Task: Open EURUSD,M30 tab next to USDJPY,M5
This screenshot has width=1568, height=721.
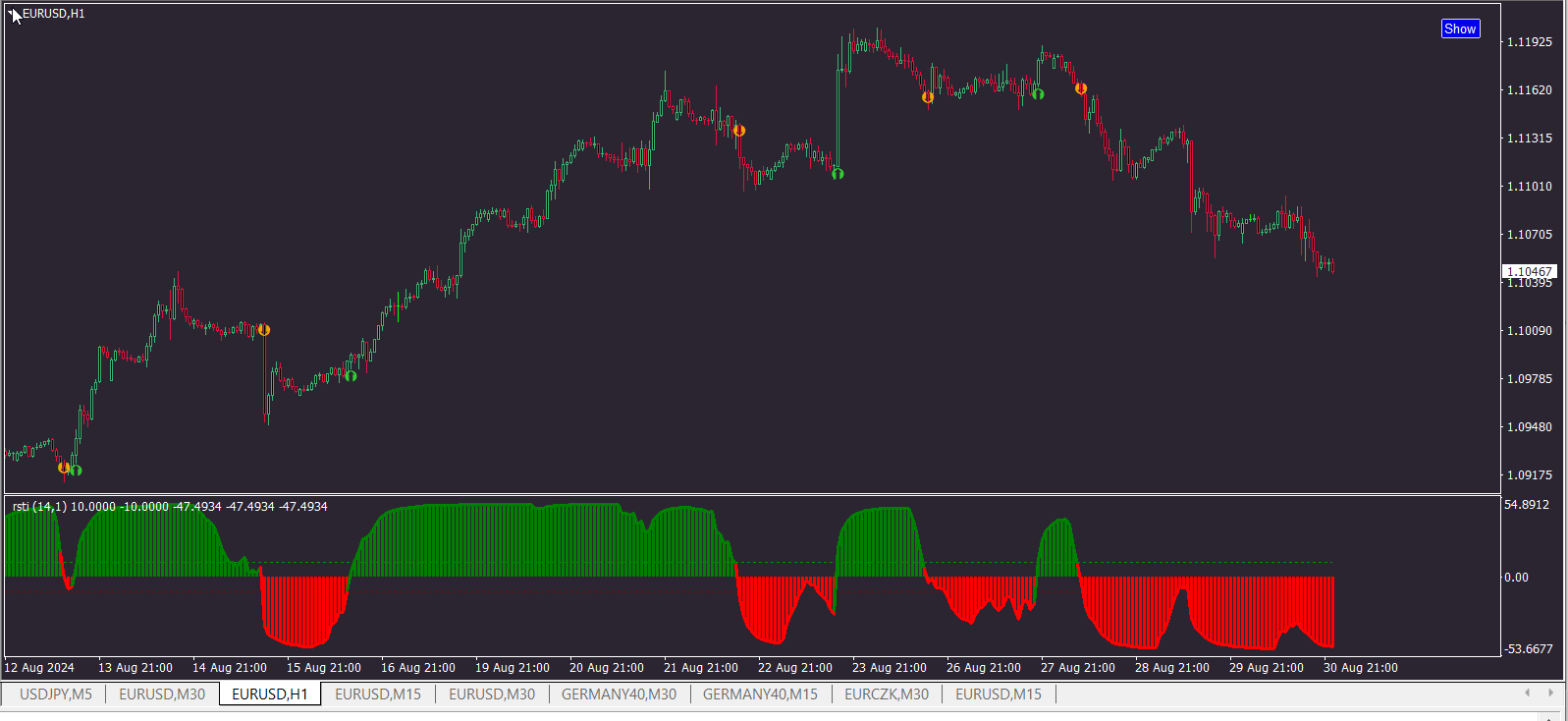Action: pos(162,694)
